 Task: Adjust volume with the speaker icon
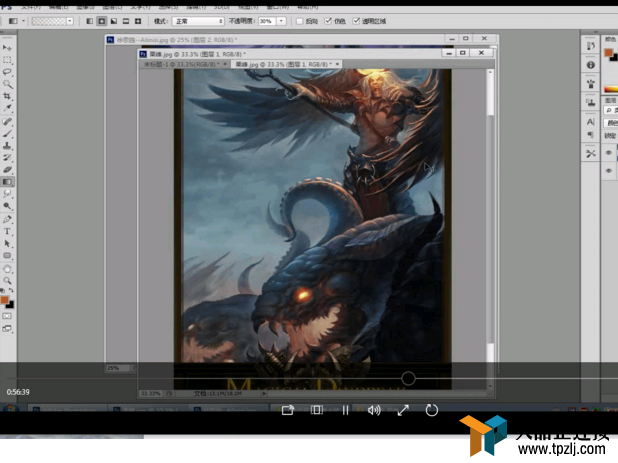pyautogui.click(x=374, y=410)
